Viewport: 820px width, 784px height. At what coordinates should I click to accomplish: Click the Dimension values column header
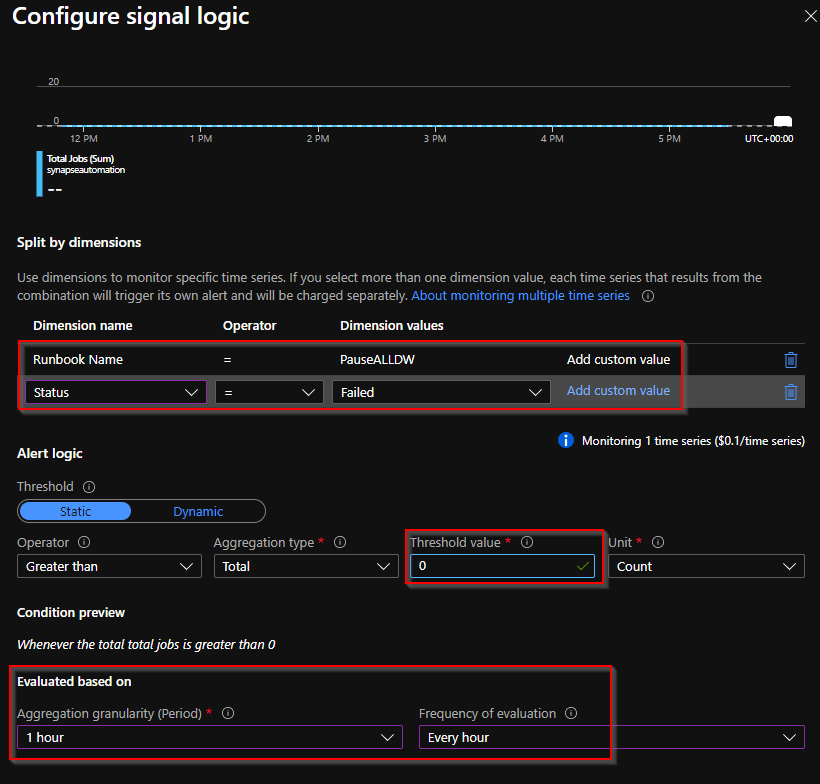click(392, 325)
